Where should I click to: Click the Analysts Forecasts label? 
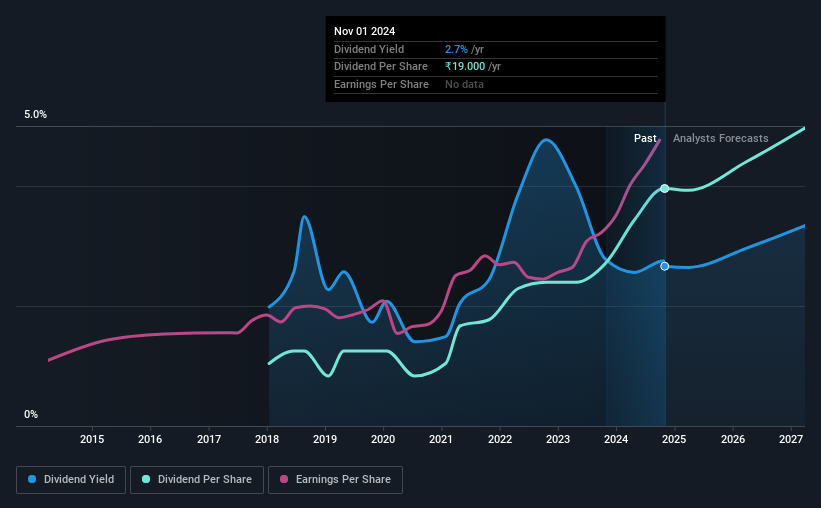[720, 138]
